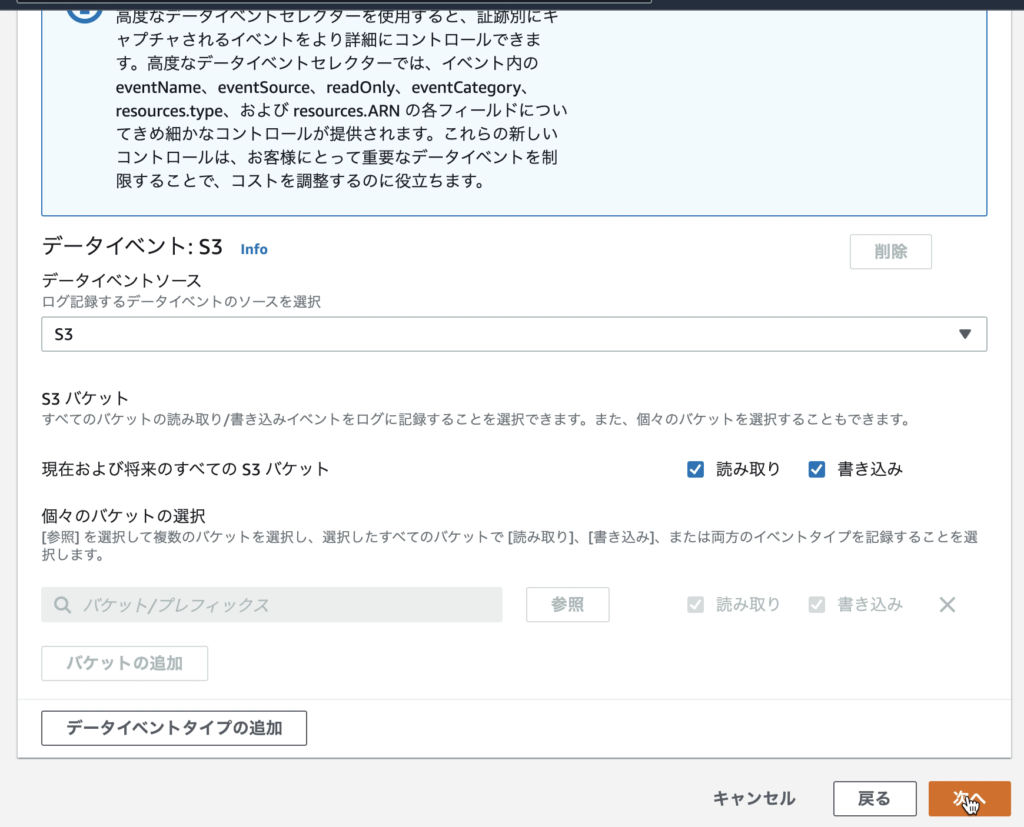Image resolution: width=1024 pixels, height=827 pixels.
Task: Click the 個々のバケットの選択 heading
Action: click(x=123, y=516)
